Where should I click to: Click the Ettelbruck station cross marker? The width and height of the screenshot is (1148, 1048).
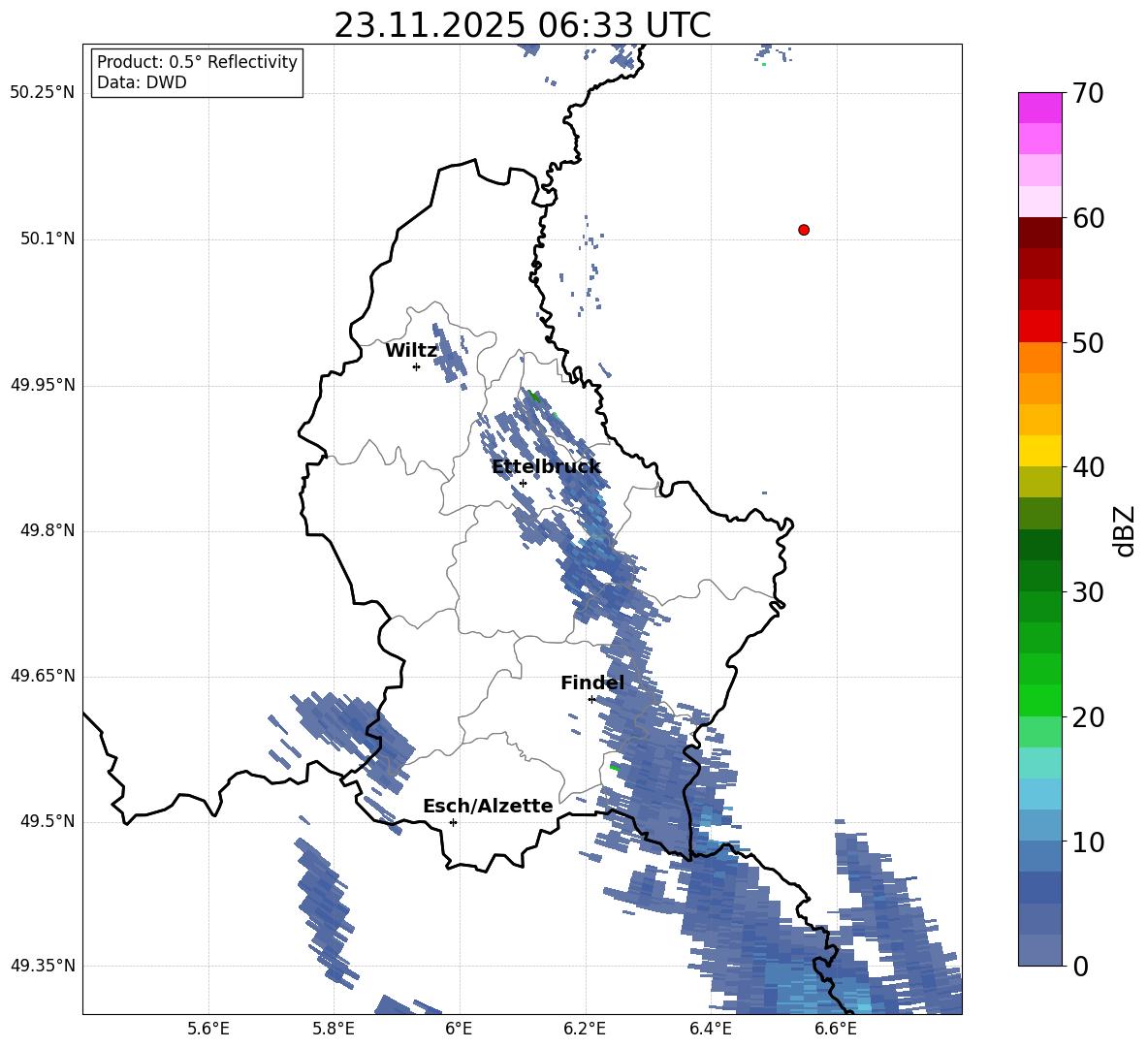tap(523, 483)
